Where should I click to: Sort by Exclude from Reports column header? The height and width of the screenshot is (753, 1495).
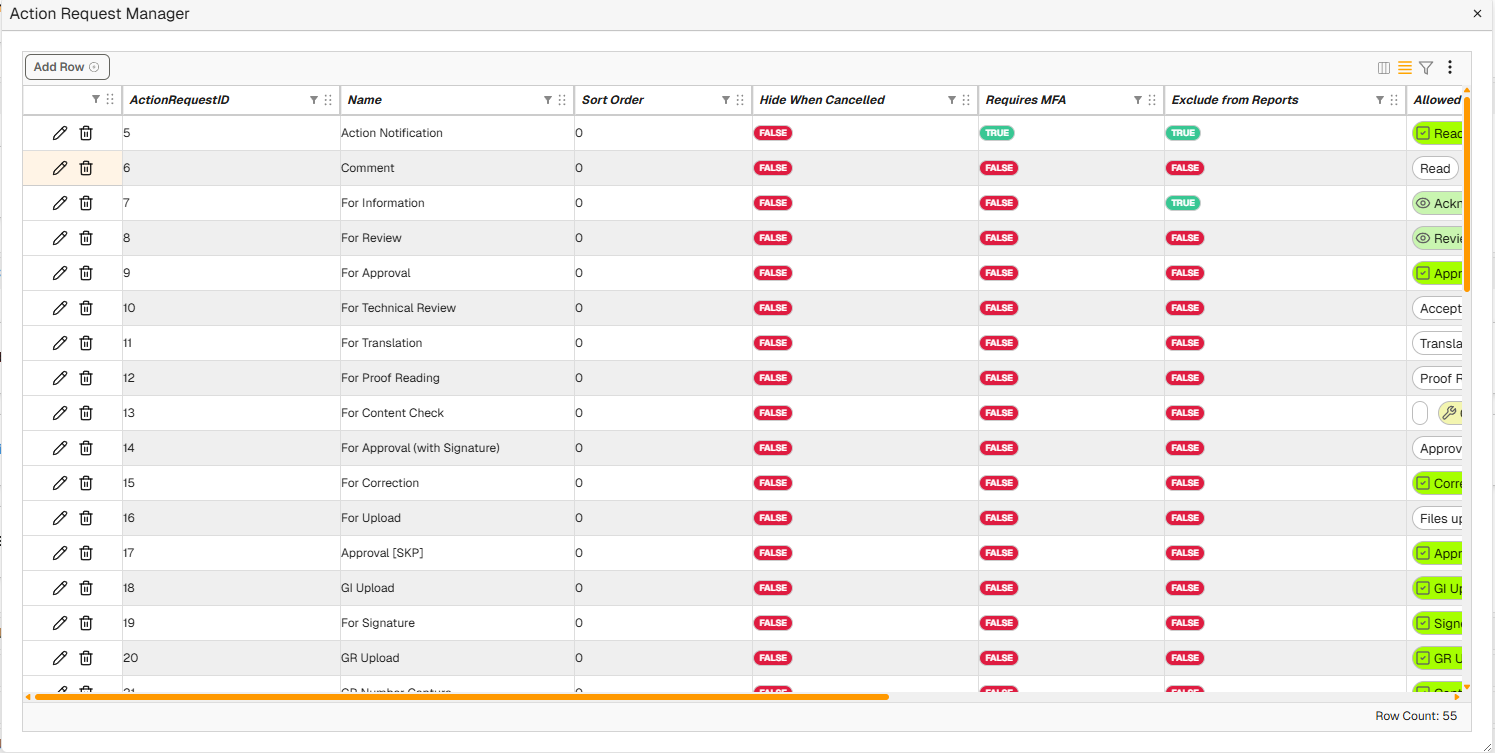[1235, 100]
